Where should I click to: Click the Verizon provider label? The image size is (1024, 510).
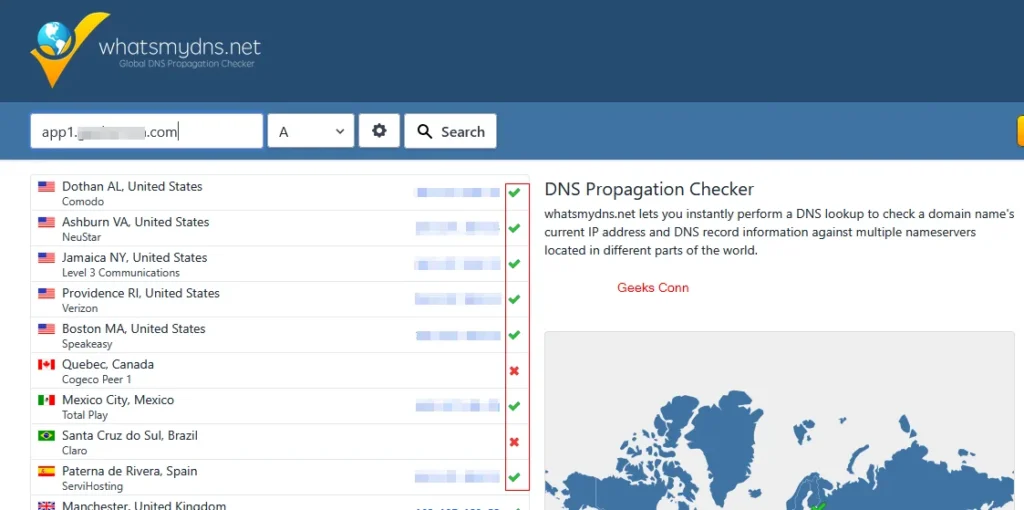(80, 308)
